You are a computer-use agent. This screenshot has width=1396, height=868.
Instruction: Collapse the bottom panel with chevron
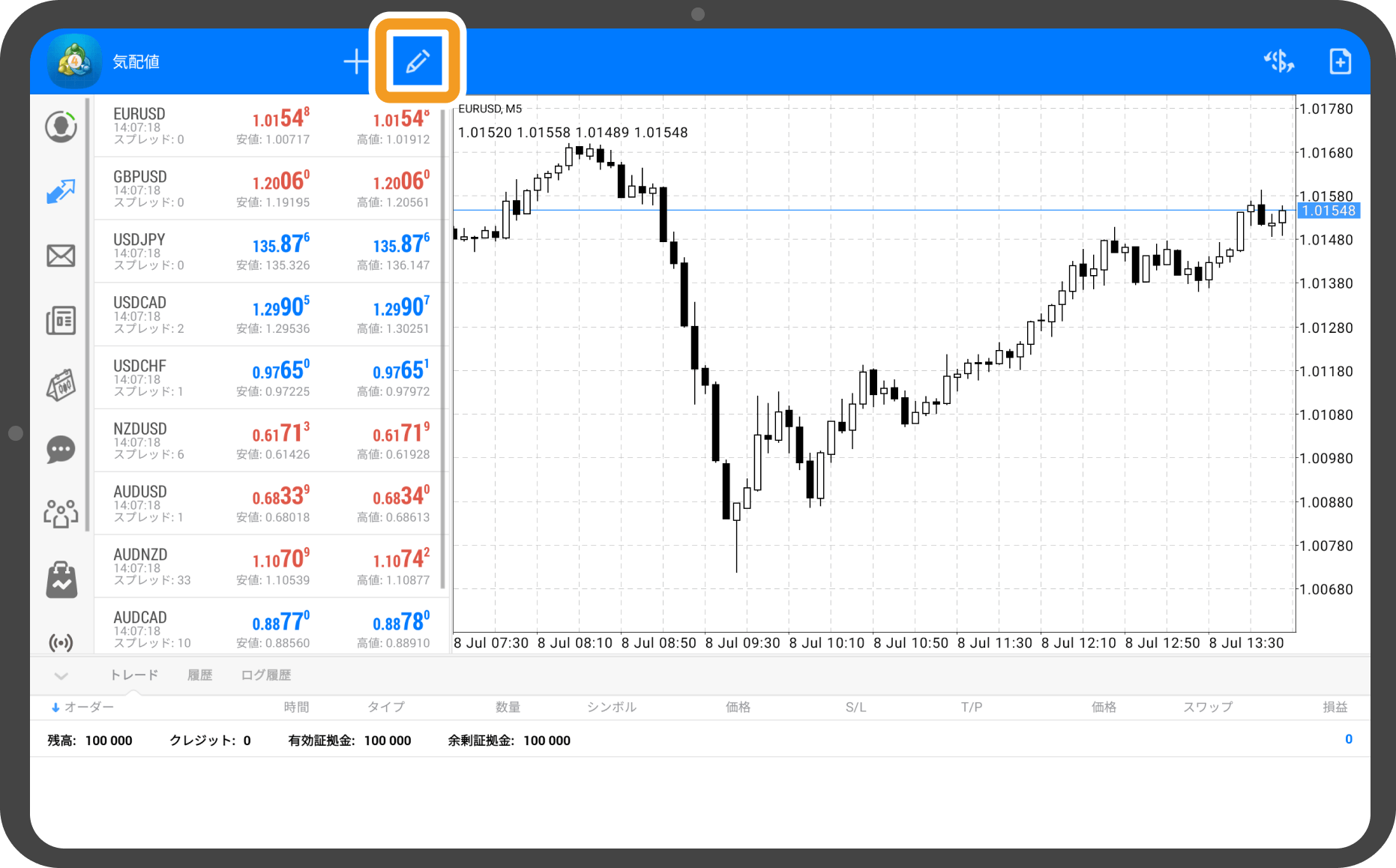point(61,675)
